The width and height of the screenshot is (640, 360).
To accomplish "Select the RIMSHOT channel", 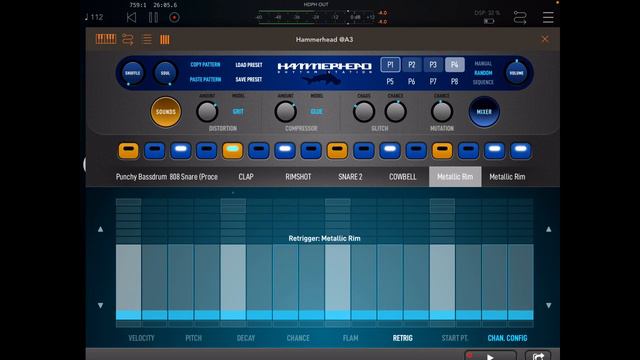I will tap(298, 177).
